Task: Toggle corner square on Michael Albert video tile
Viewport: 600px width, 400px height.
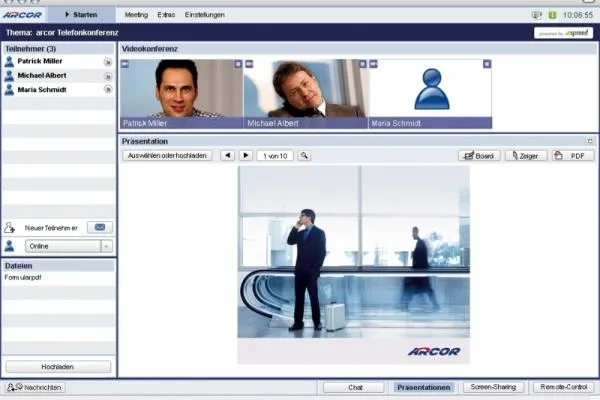Action: [x=362, y=64]
